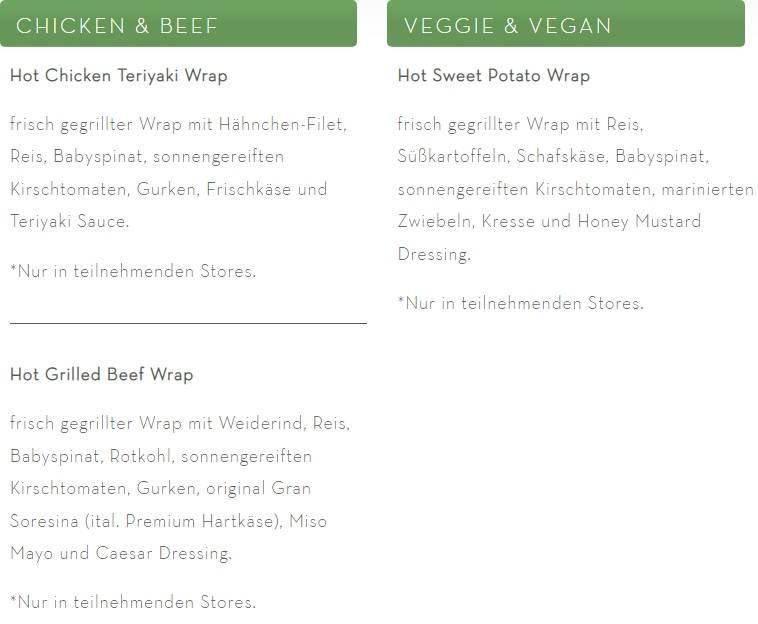Click the words 'Teriyaki Sauce.' in chicken description

tap(70, 221)
